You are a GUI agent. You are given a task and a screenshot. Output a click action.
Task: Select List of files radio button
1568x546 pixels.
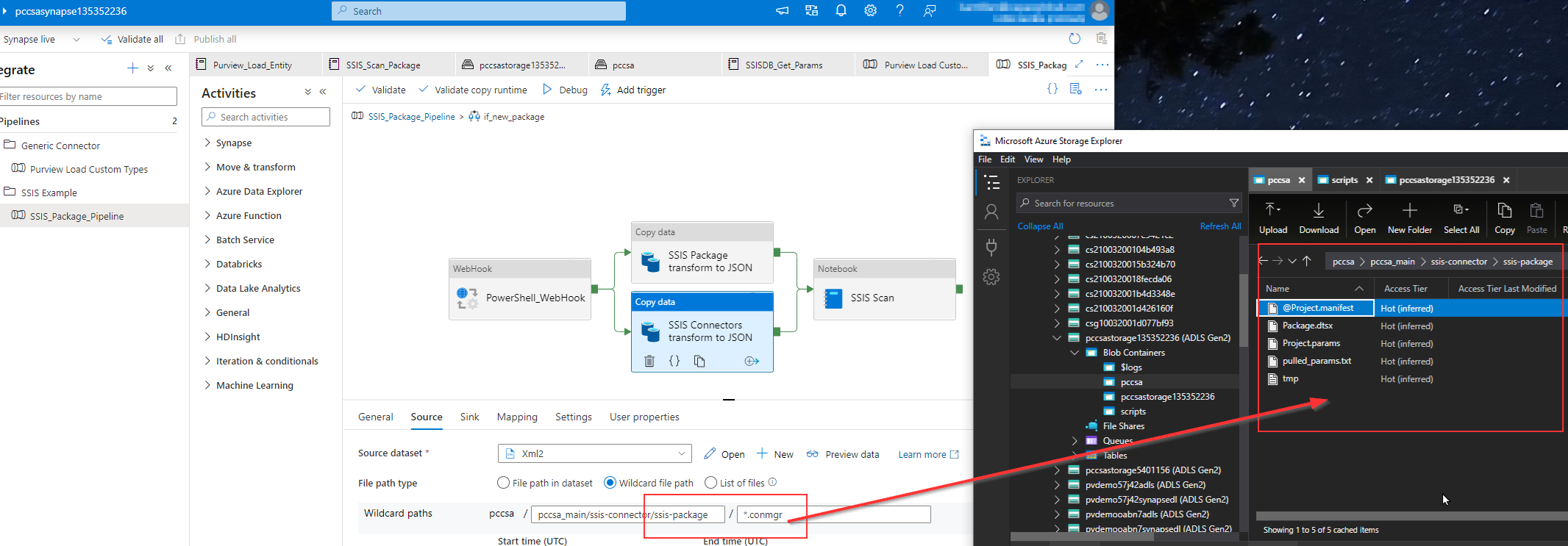pyautogui.click(x=710, y=483)
